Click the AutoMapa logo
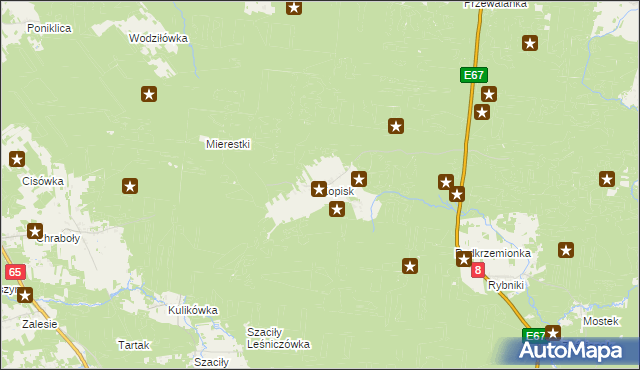The height and width of the screenshot is (370, 640). point(571,350)
